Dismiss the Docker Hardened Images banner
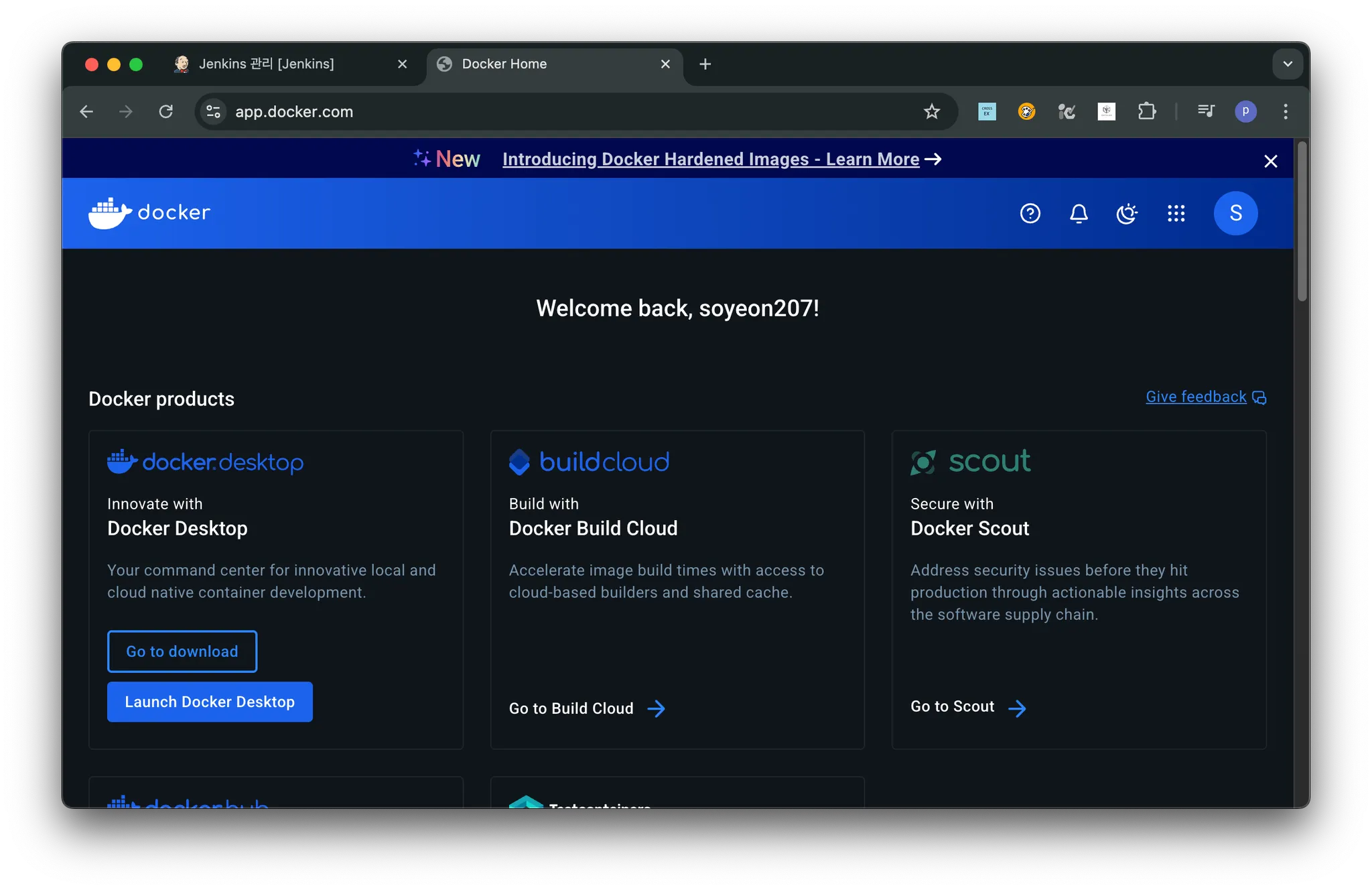 click(x=1270, y=161)
